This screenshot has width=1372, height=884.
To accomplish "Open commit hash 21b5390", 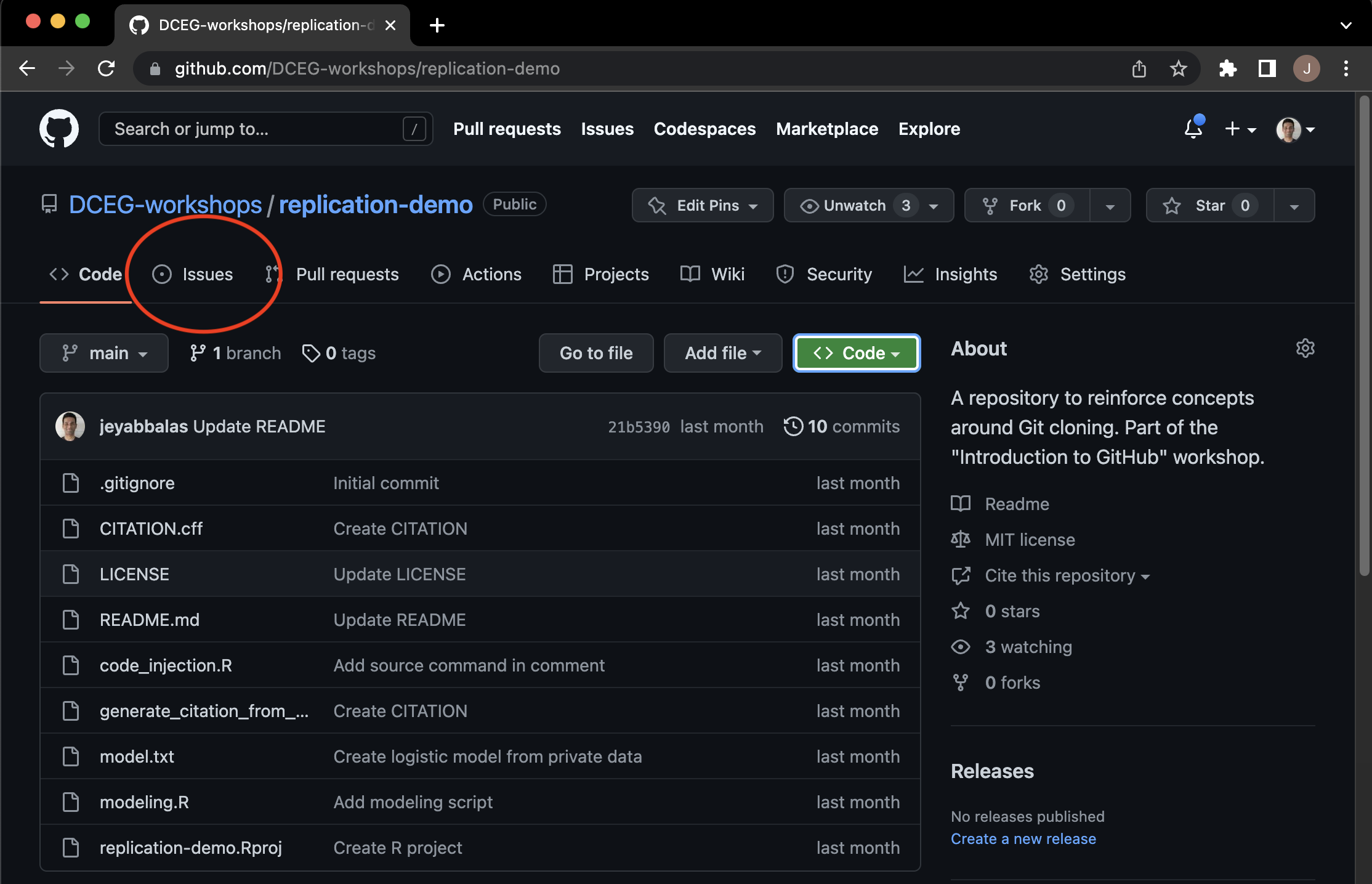I will point(639,426).
